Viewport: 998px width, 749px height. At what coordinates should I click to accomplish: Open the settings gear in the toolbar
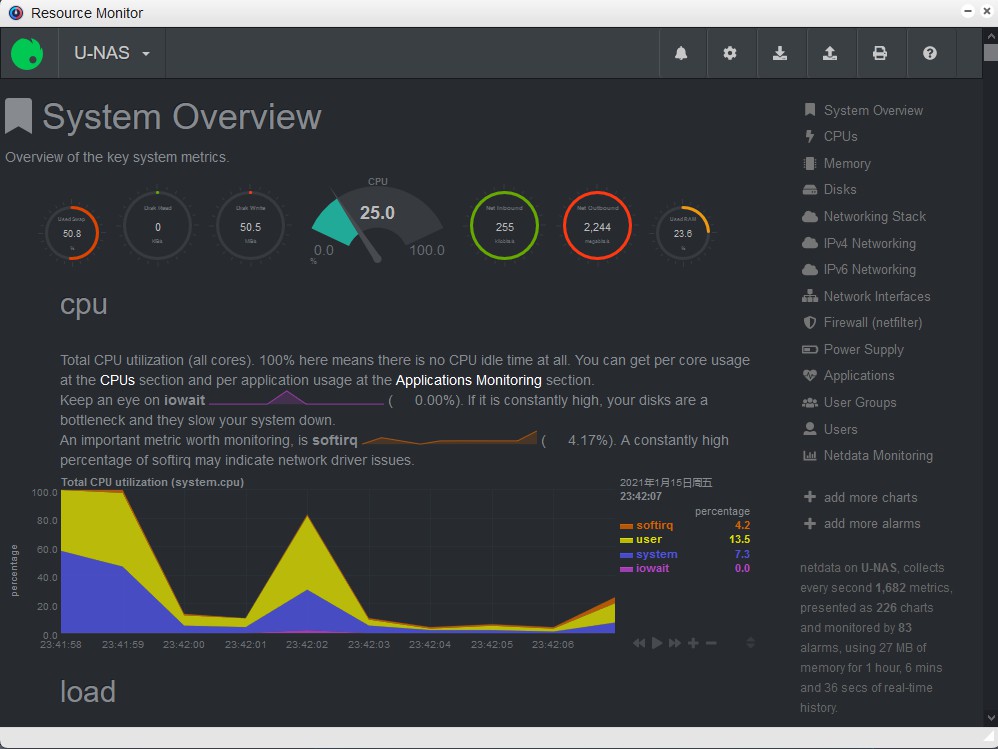[730, 53]
